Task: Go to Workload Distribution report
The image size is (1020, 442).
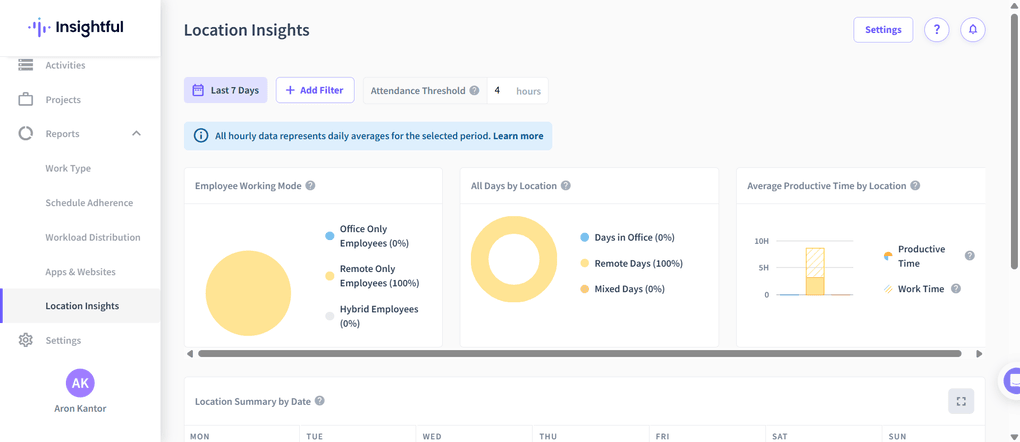Action: [93, 237]
